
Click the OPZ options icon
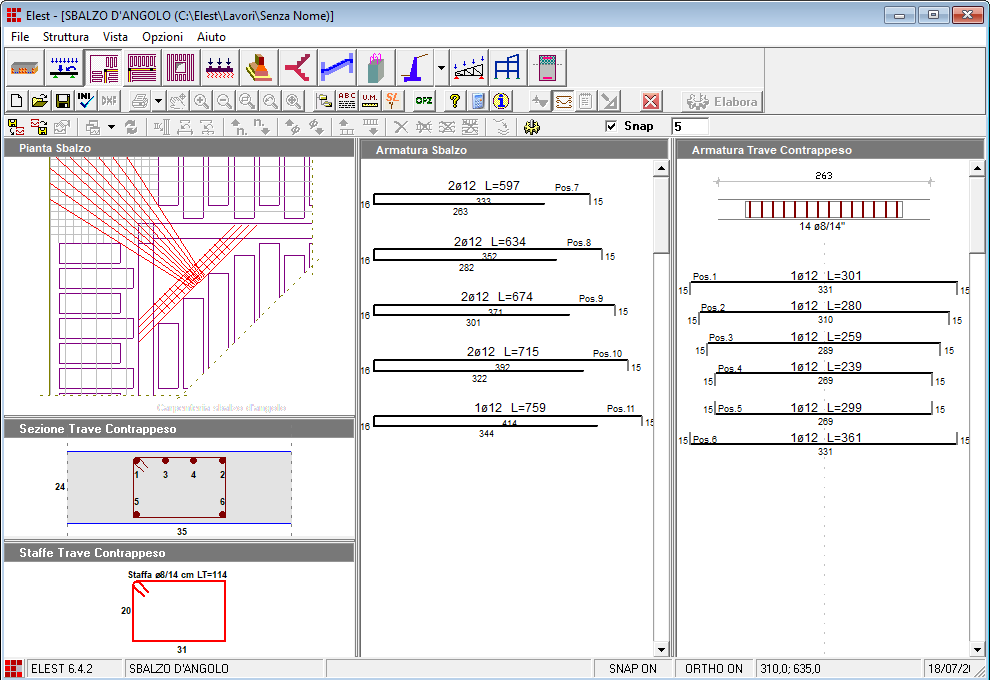click(424, 101)
